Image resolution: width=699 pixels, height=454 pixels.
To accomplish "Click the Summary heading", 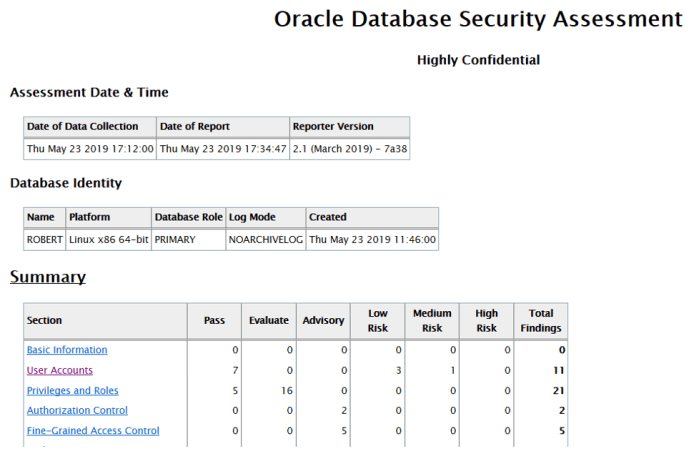I will point(48,277).
